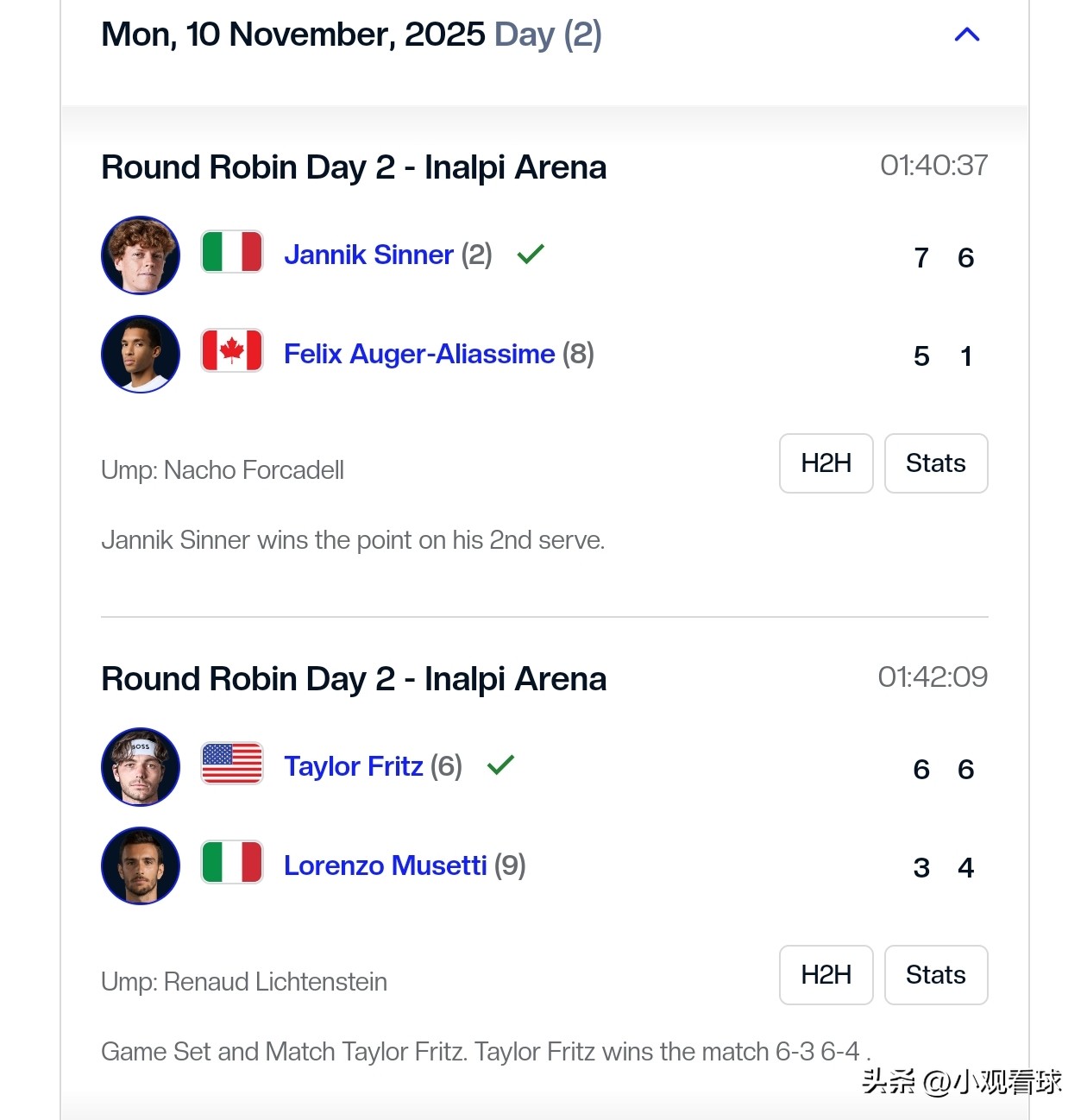Open H2H for Sinner vs Auger-Aliassime
This screenshot has width=1087, height=1120.
click(x=826, y=463)
